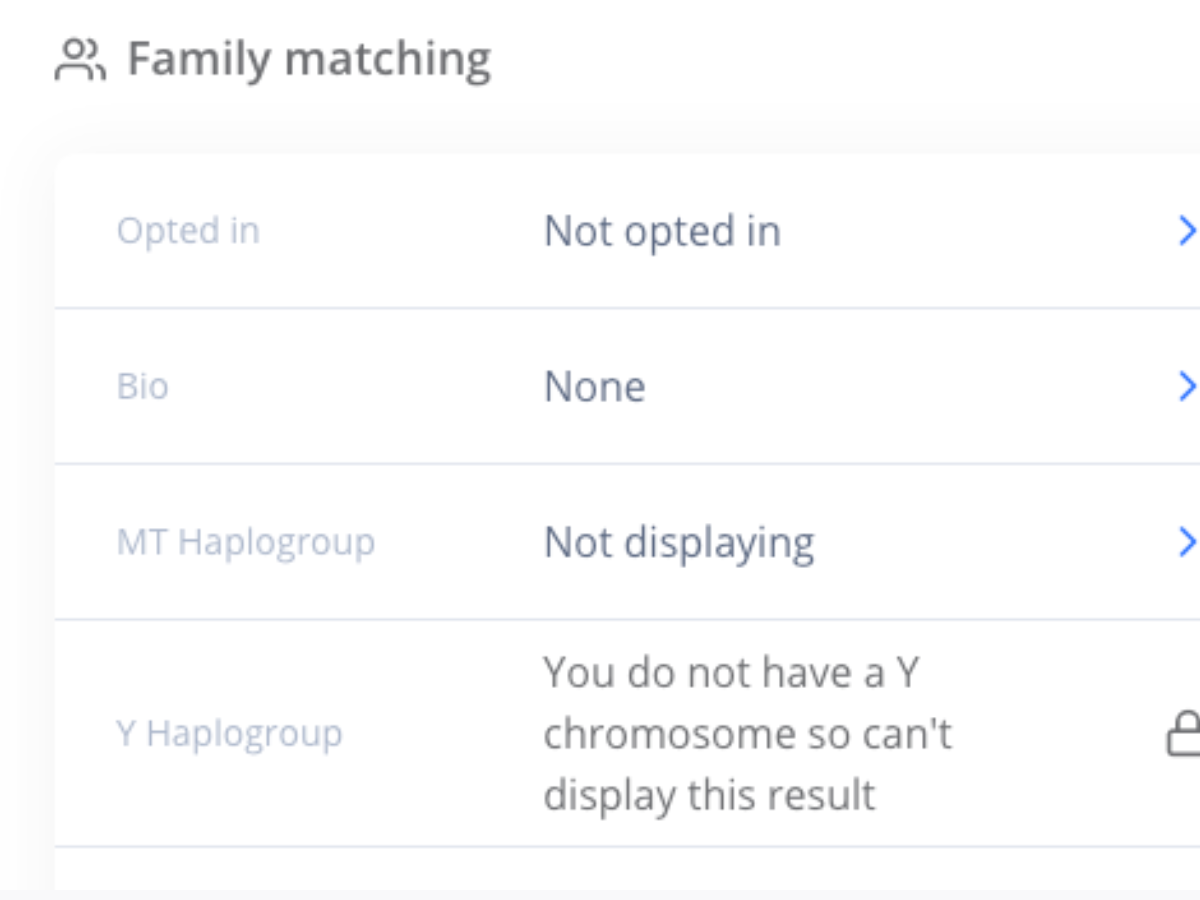1200x900 pixels.
Task: Click the chevron at the end of Bio row
Action: (x=1189, y=386)
